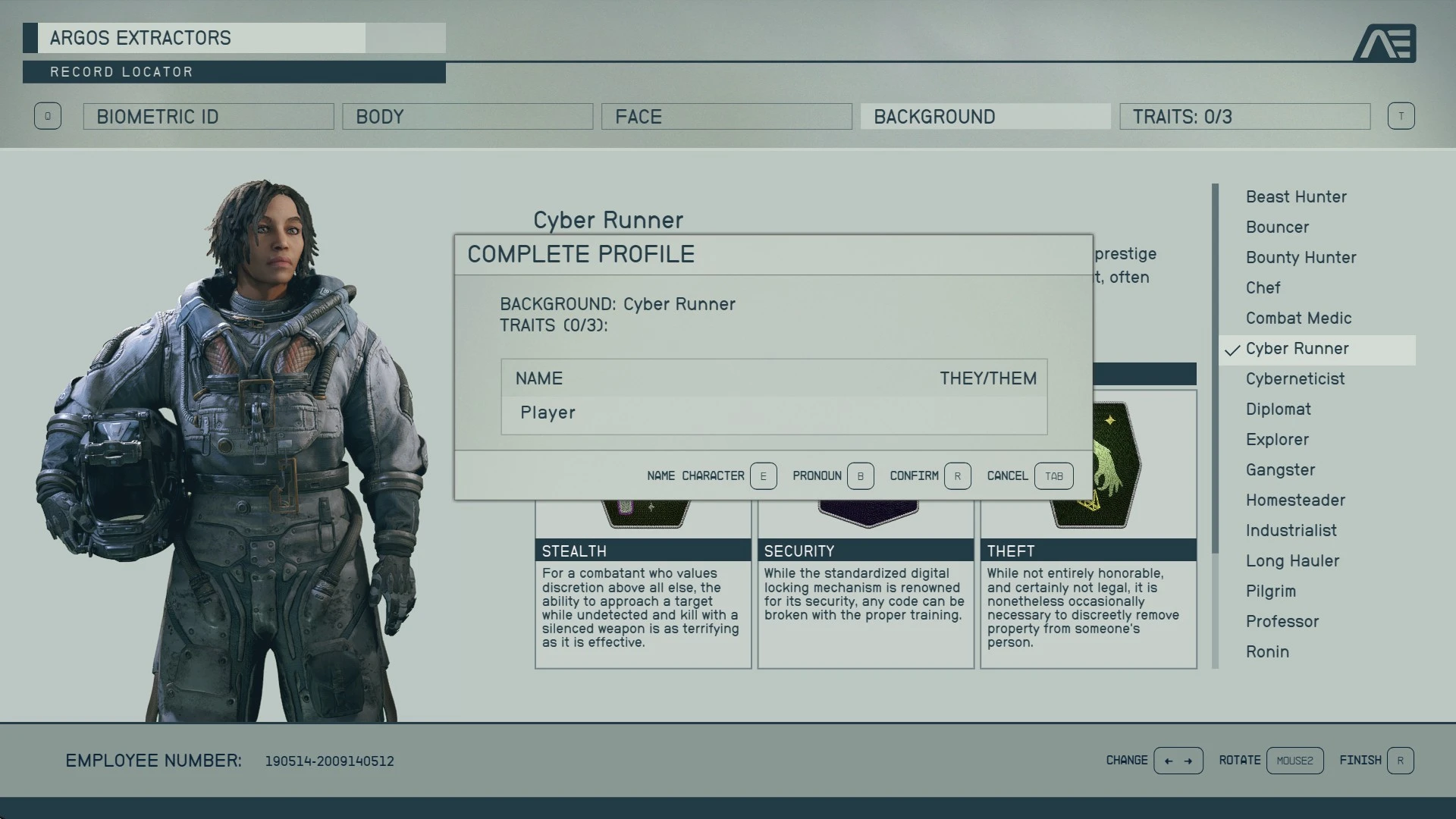Screen dimensions: 1456x819
Task: Select Diplomat from background list
Action: (x=1278, y=408)
